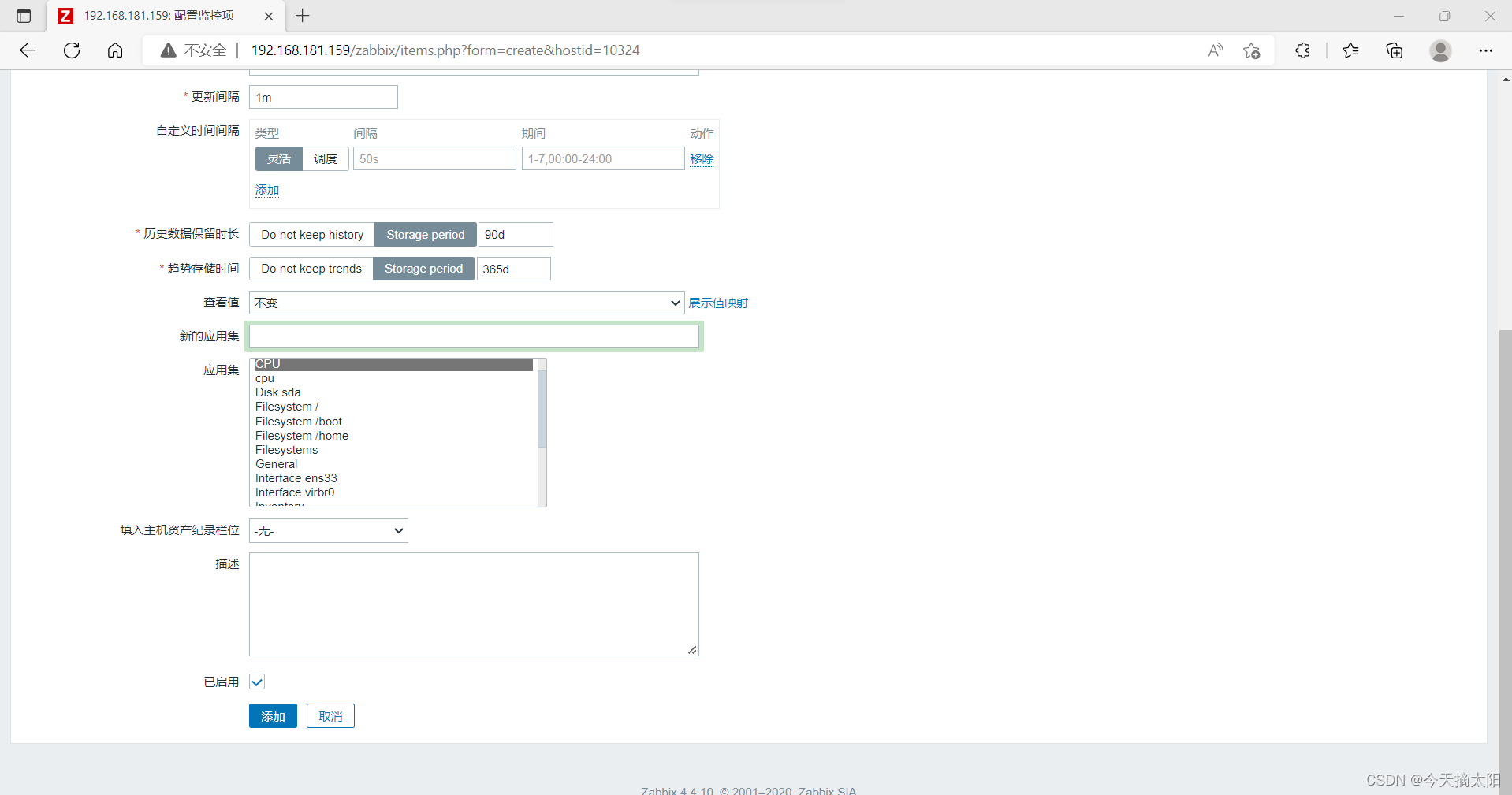Open 展示值映射 link
Viewport: 1512px width, 795px height.
click(718, 303)
